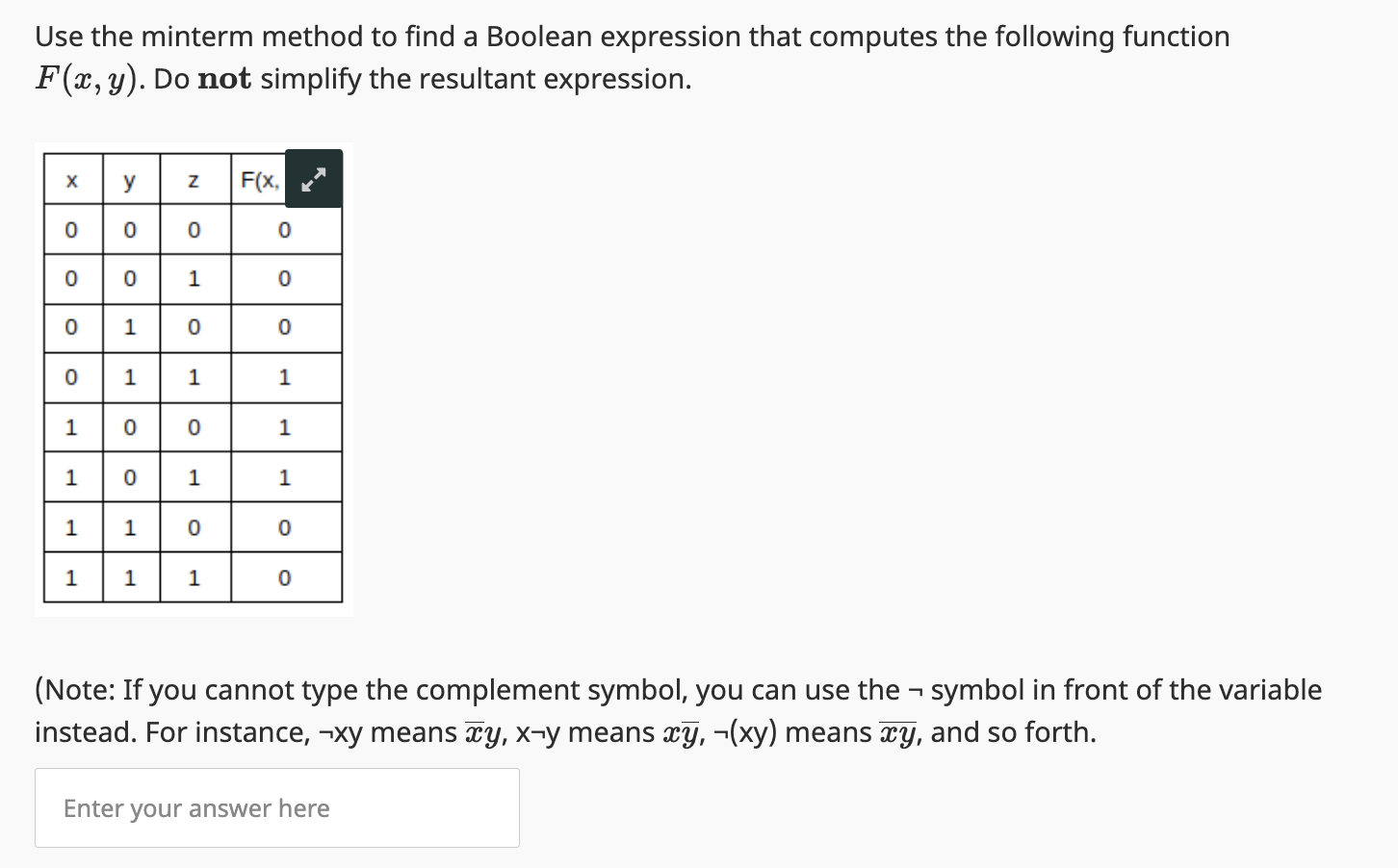Click the word 'Note:' in the hint
The height and width of the screenshot is (868, 1398).
79,690
